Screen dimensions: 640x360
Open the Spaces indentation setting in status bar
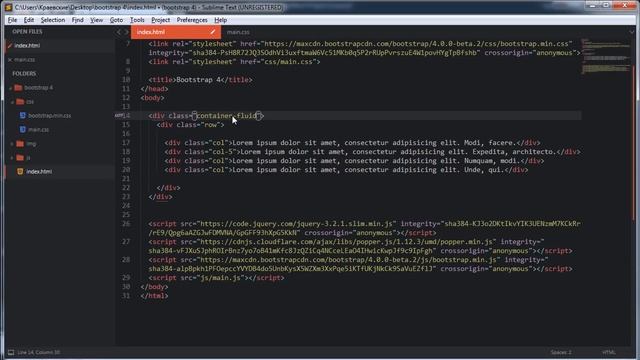pyautogui.click(x=561, y=352)
